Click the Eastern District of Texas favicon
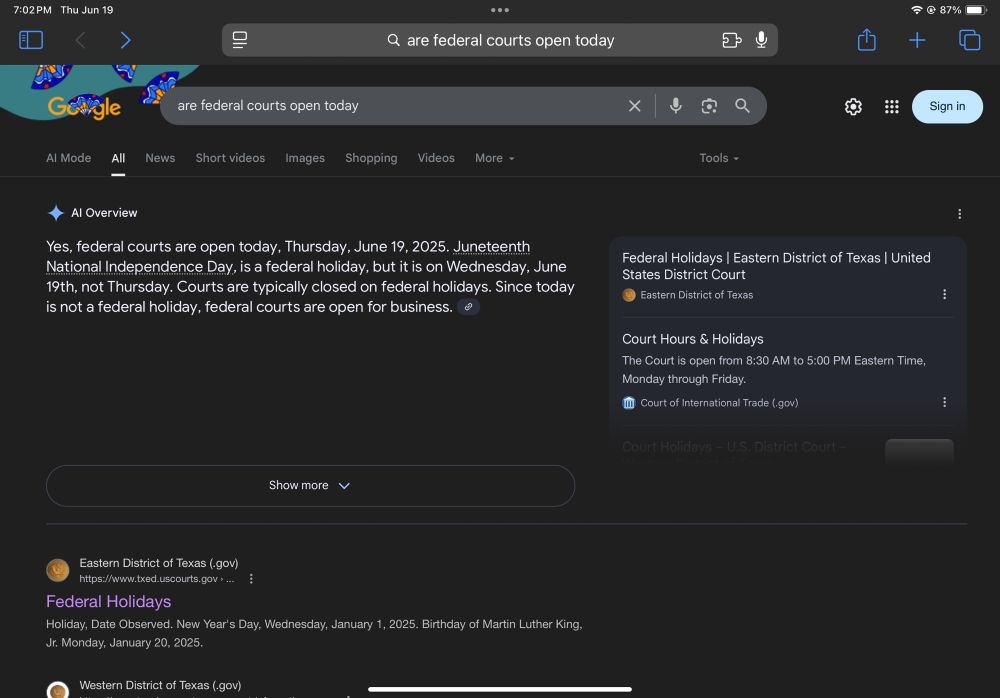Image resolution: width=1000 pixels, height=698 pixels. (57, 570)
